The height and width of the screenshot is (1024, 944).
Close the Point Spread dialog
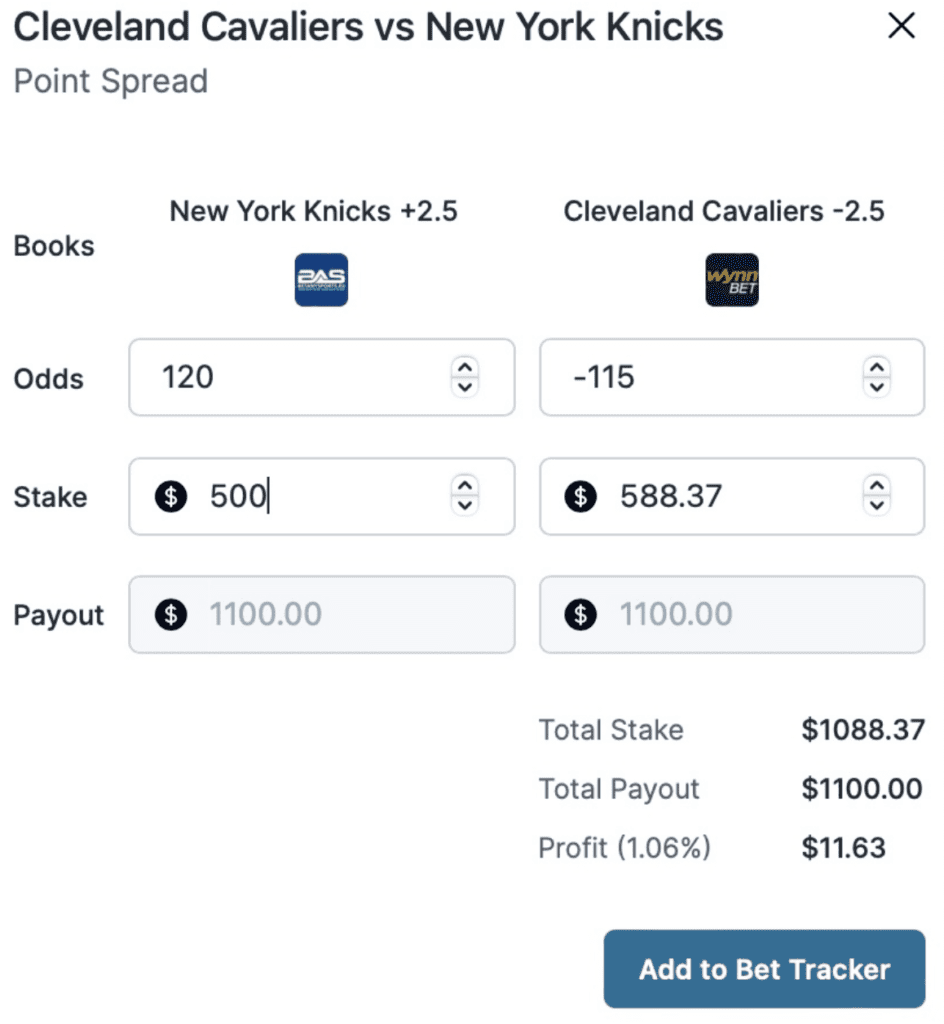click(x=902, y=26)
